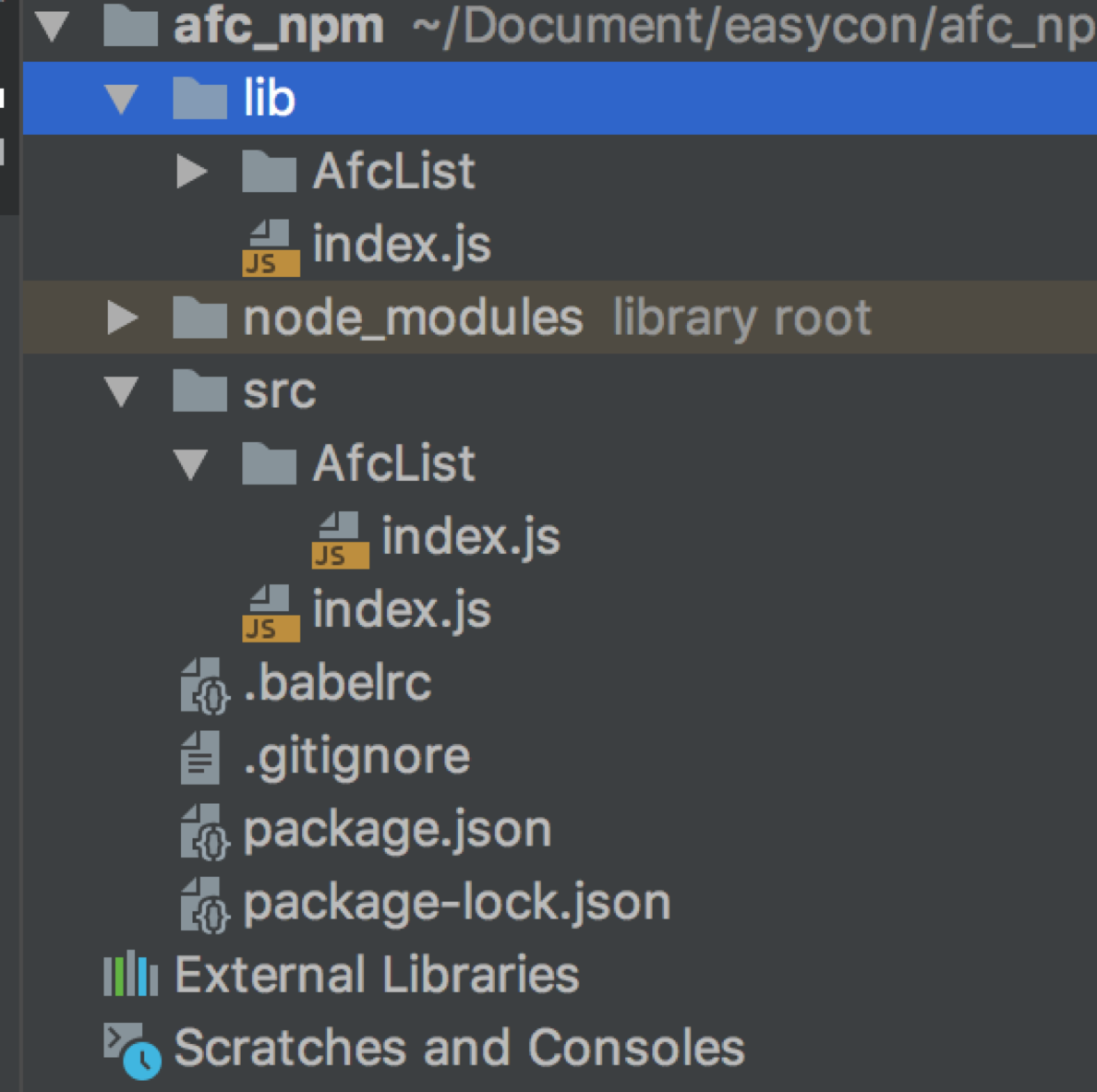Select the package-lock.json file
Screen dimensions: 1097x1092
click(456, 903)
